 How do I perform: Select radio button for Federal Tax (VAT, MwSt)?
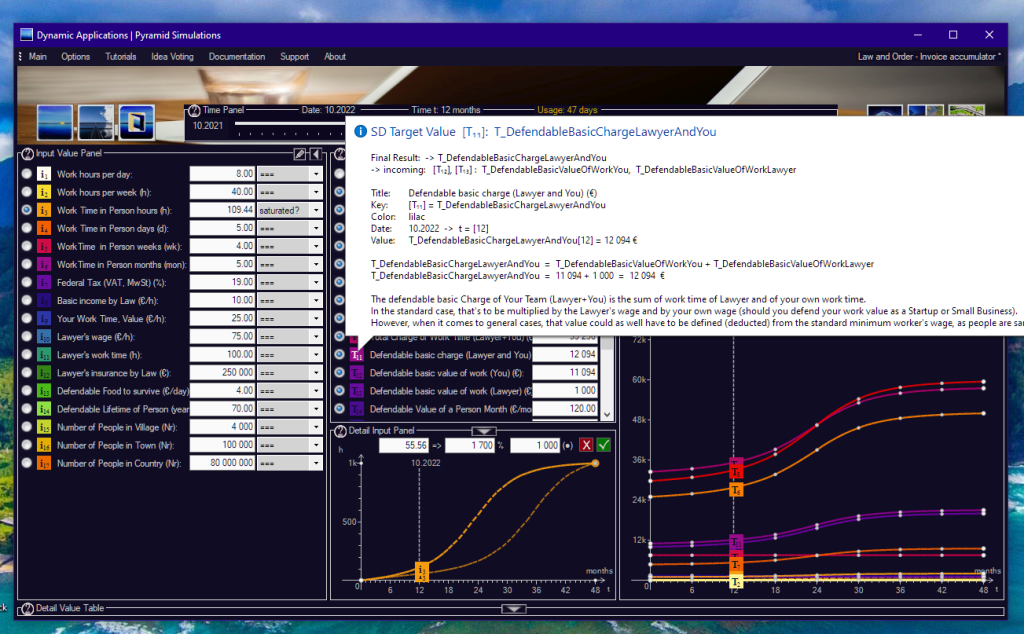point(27,282)
